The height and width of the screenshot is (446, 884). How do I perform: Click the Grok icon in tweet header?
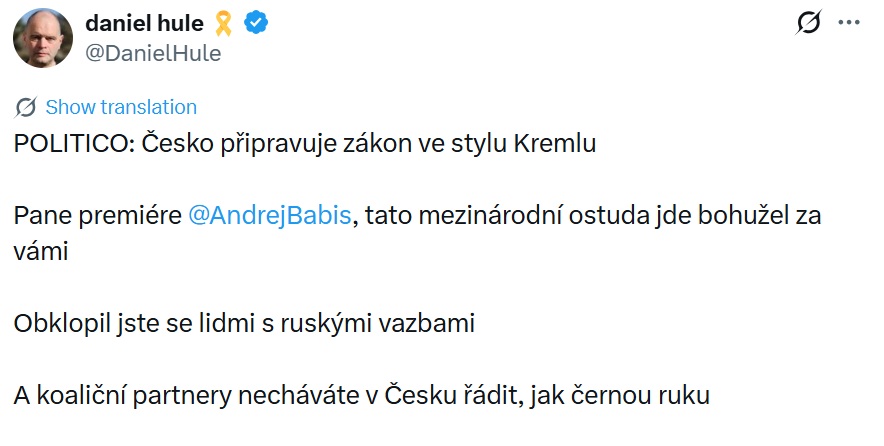[806, 24]
